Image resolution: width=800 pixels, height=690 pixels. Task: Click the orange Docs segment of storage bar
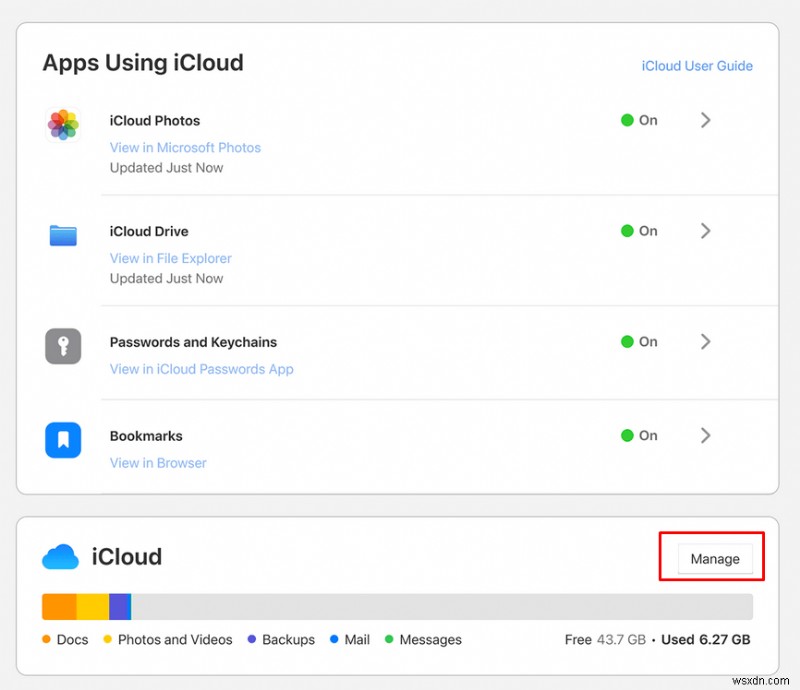(59, 607)
